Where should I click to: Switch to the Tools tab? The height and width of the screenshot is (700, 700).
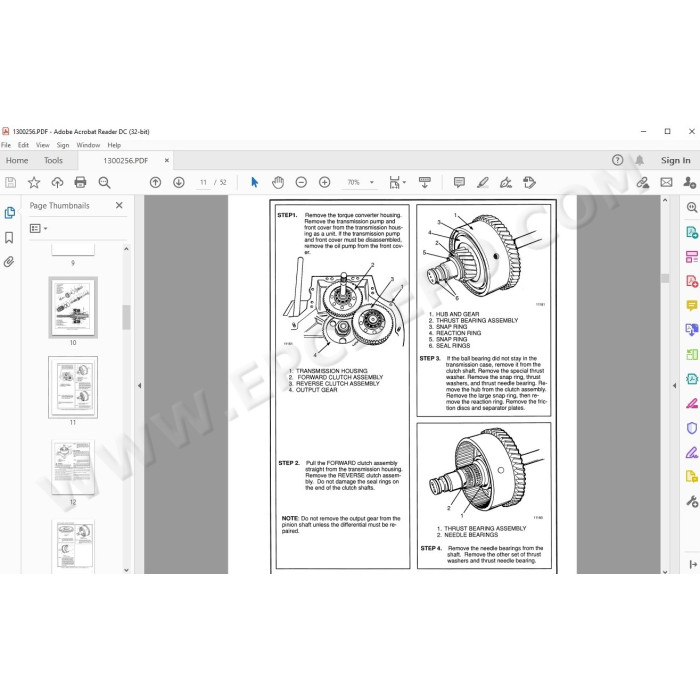click(53, 160)
